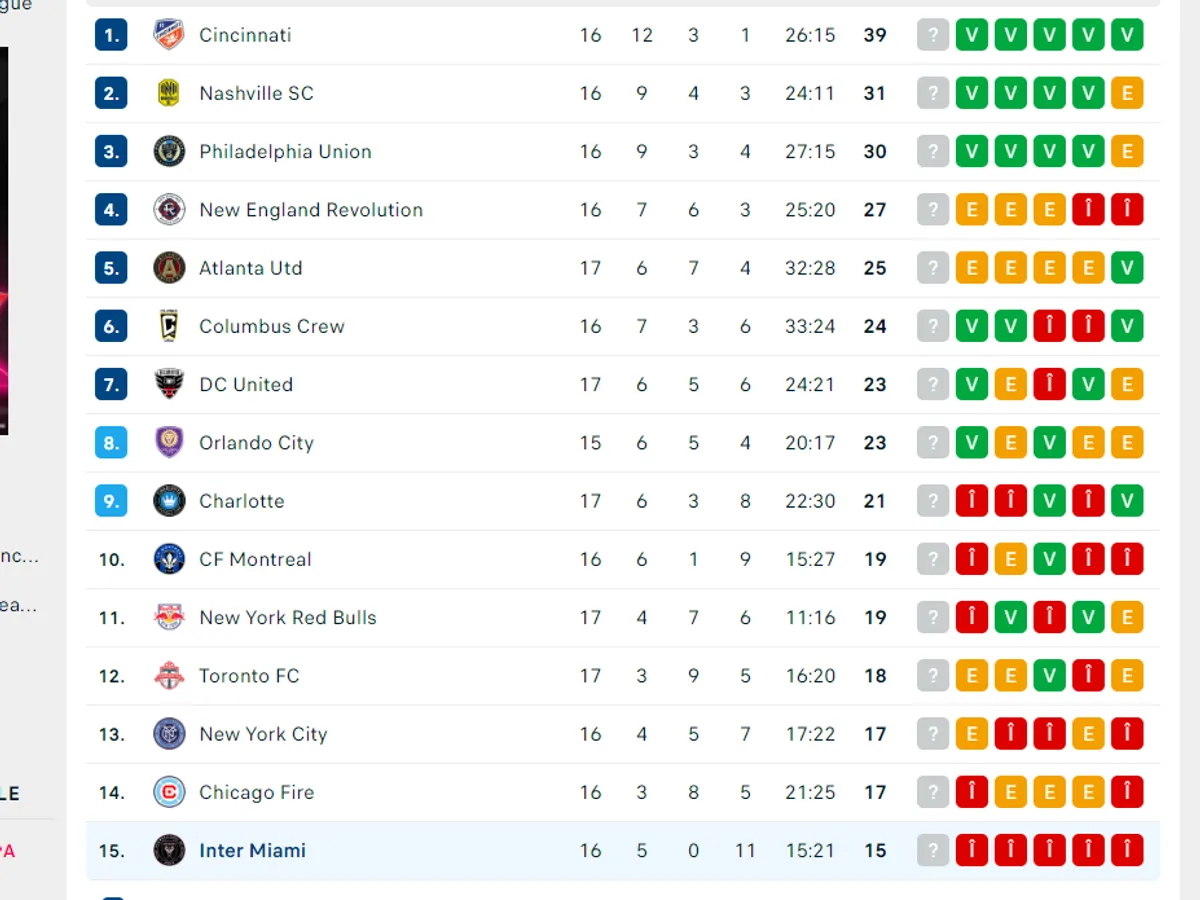The height and width of the screenshot is (900, 1200).
Task: Click the Philadelphia Union crest icon
Action: pos(169,152)
